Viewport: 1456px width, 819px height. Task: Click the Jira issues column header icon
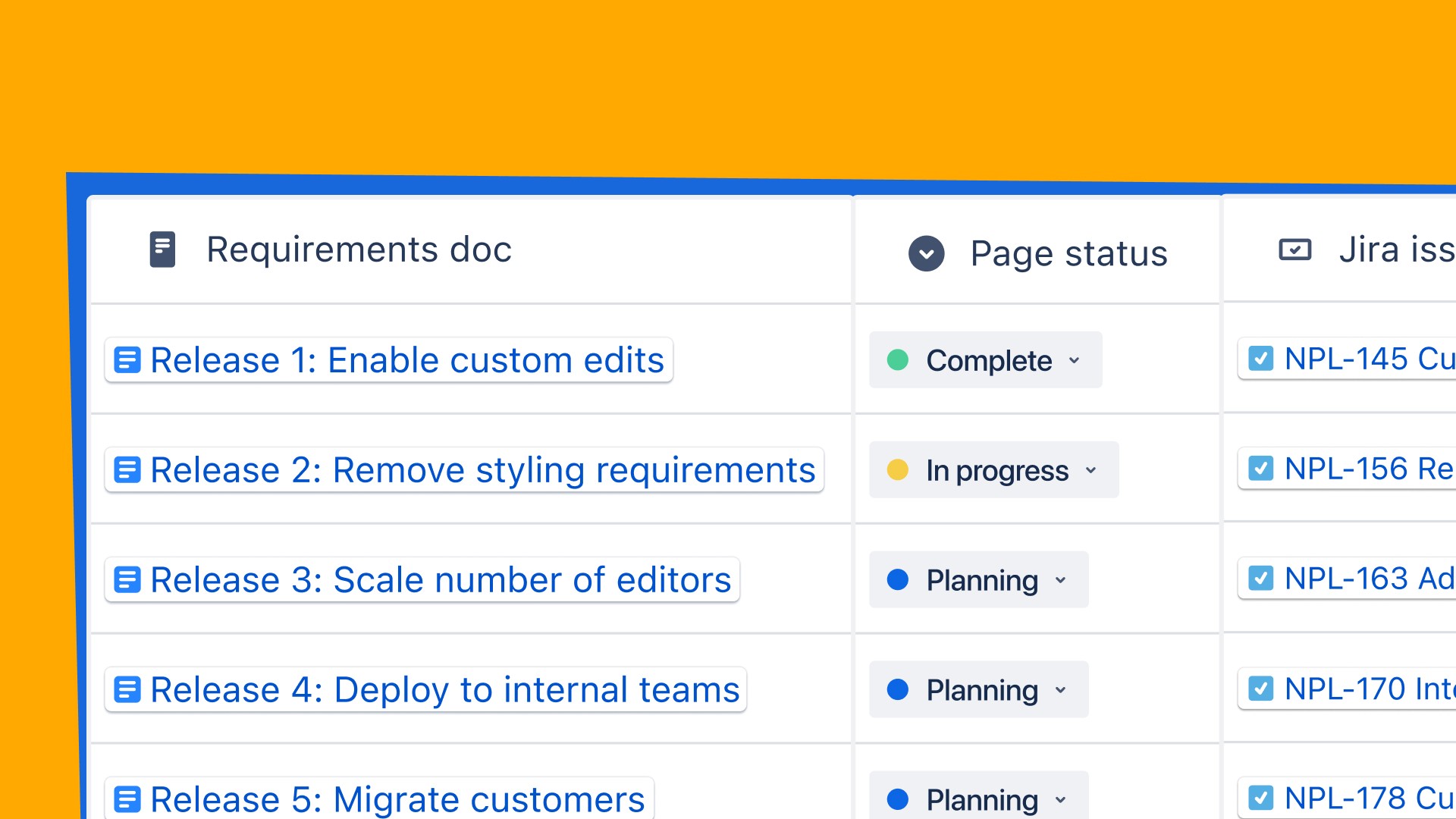[x=1294, y=249]
